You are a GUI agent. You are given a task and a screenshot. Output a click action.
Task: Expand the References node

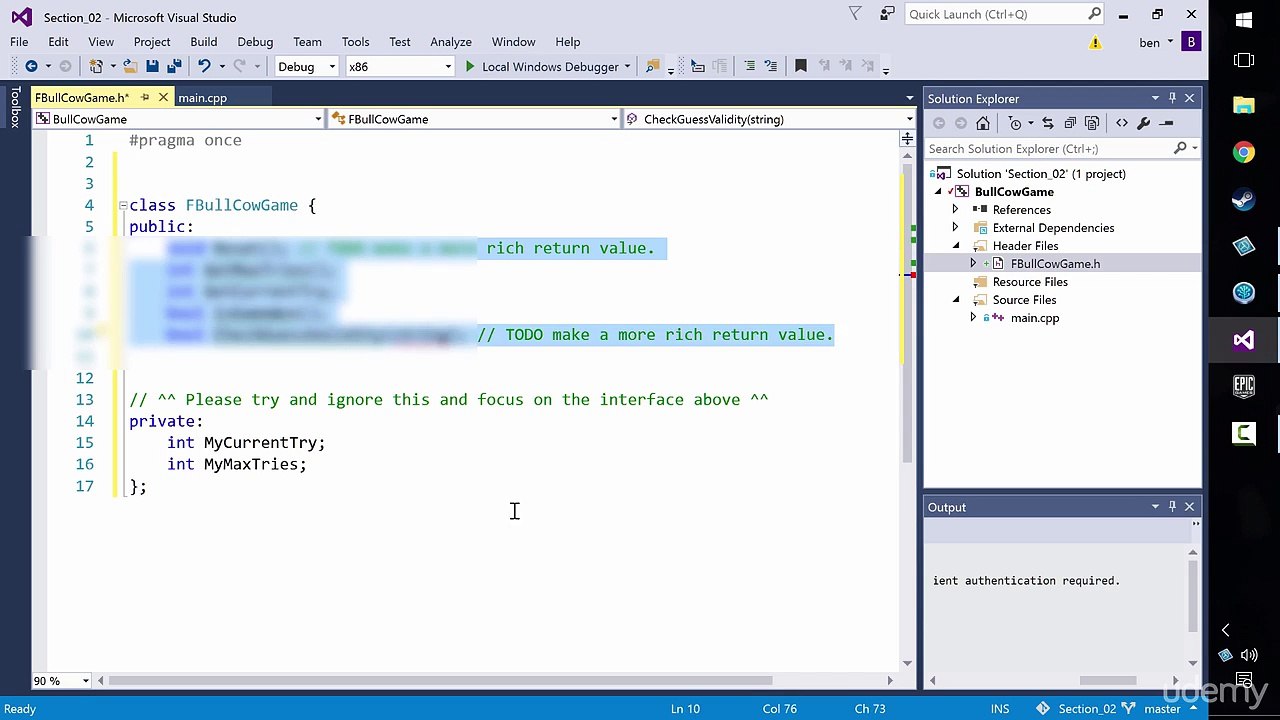click(955, 210)
